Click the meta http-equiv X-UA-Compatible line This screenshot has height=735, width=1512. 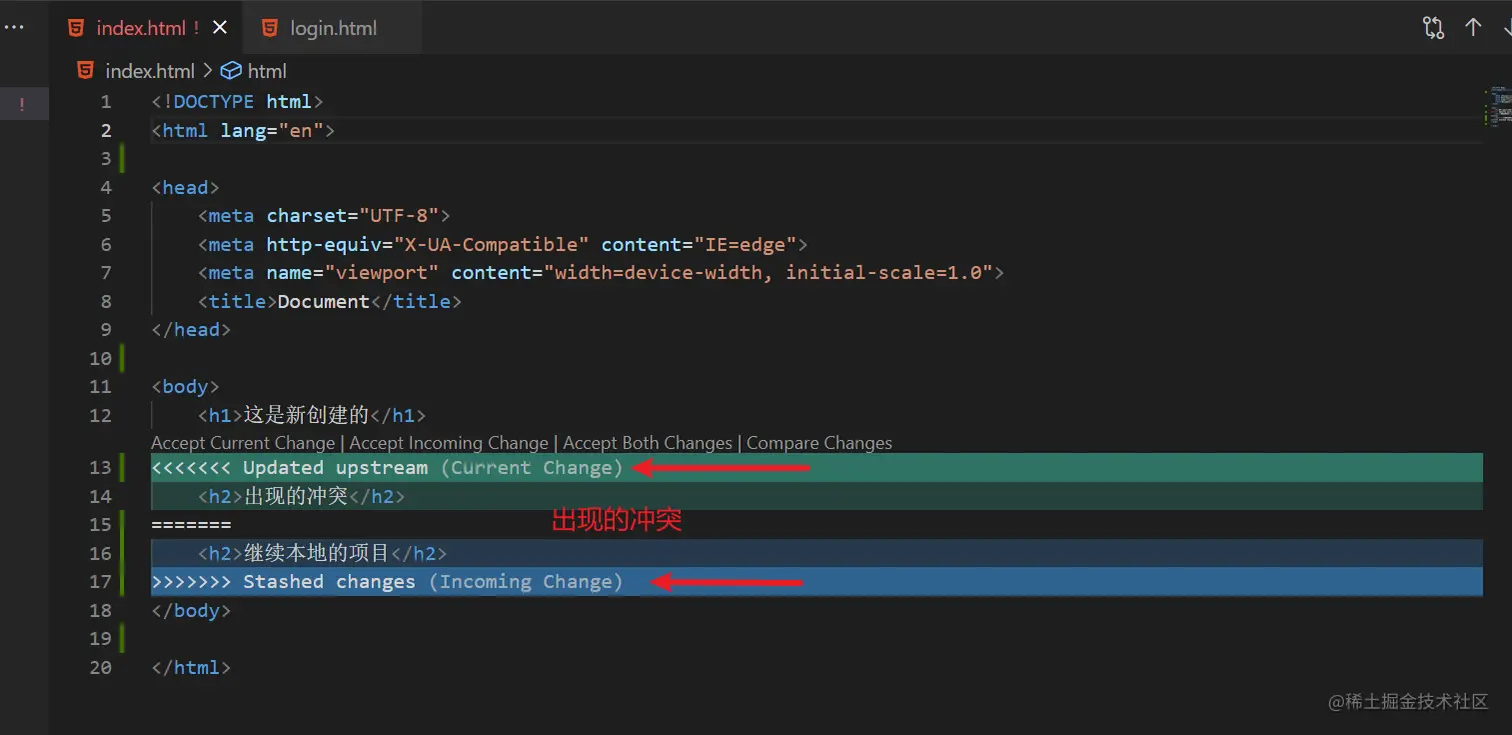click(x=502, y=245)
